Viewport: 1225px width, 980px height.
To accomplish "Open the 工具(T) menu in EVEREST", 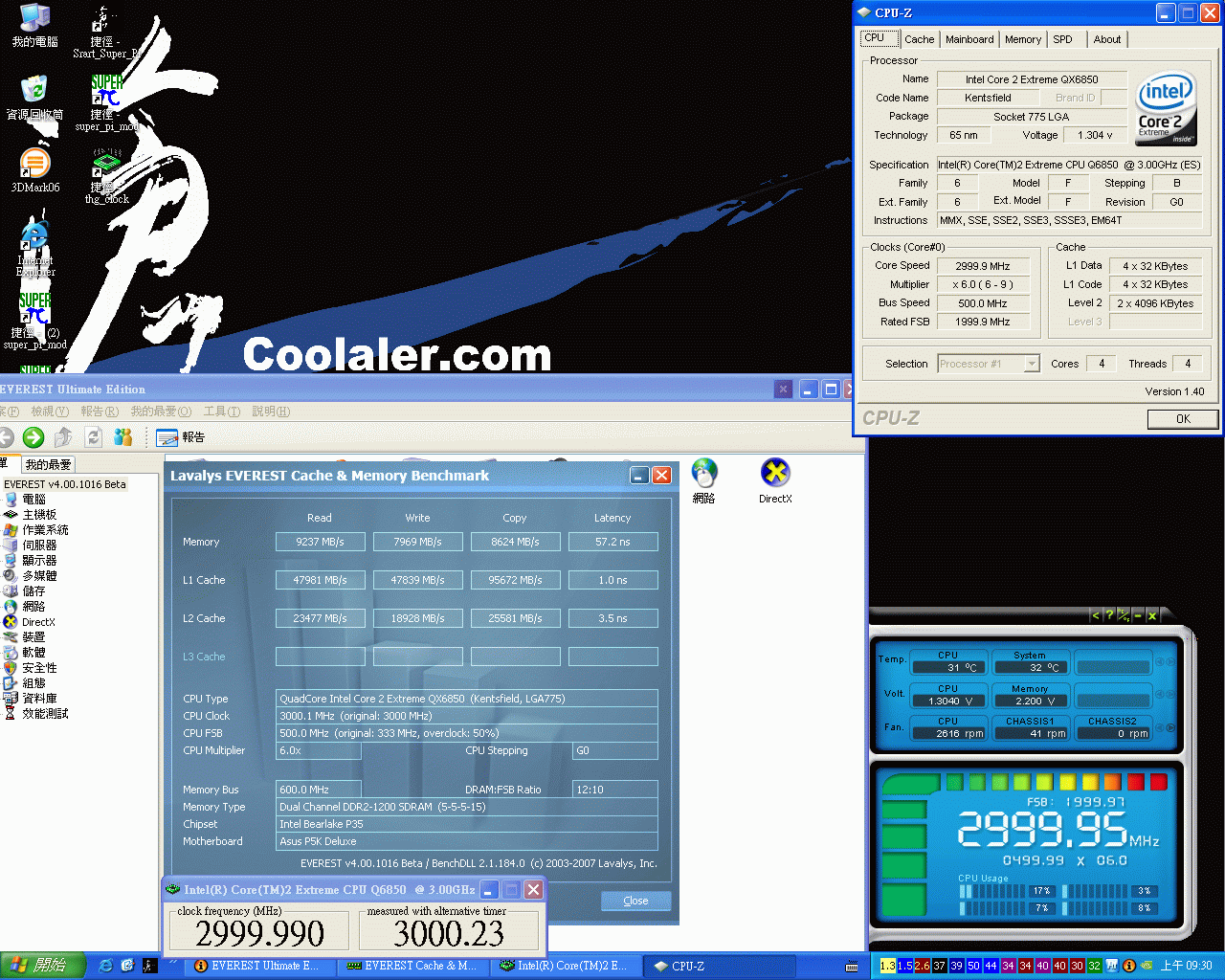I will coord(221,412).
